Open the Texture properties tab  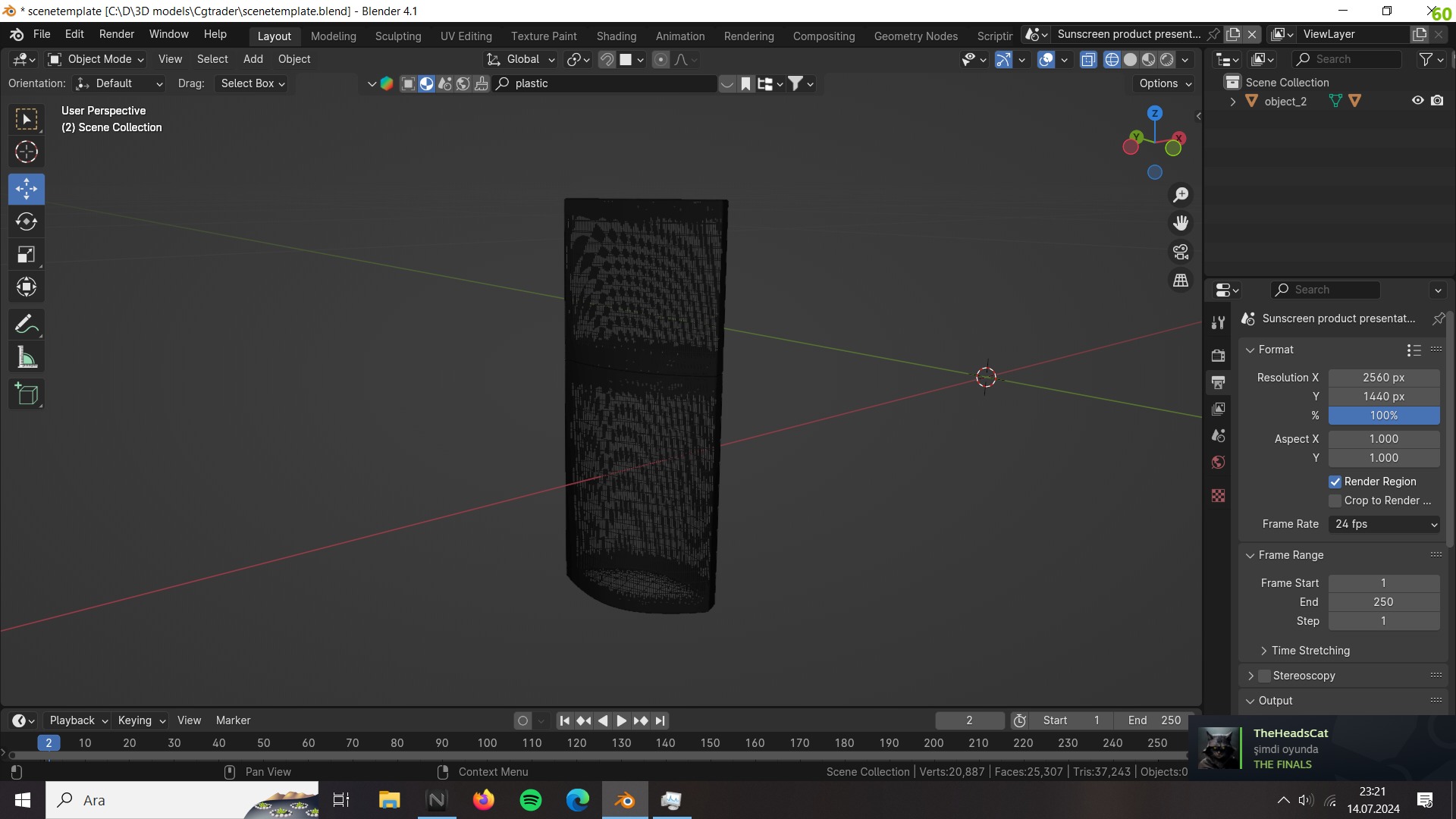click(x=1218, y=495)
